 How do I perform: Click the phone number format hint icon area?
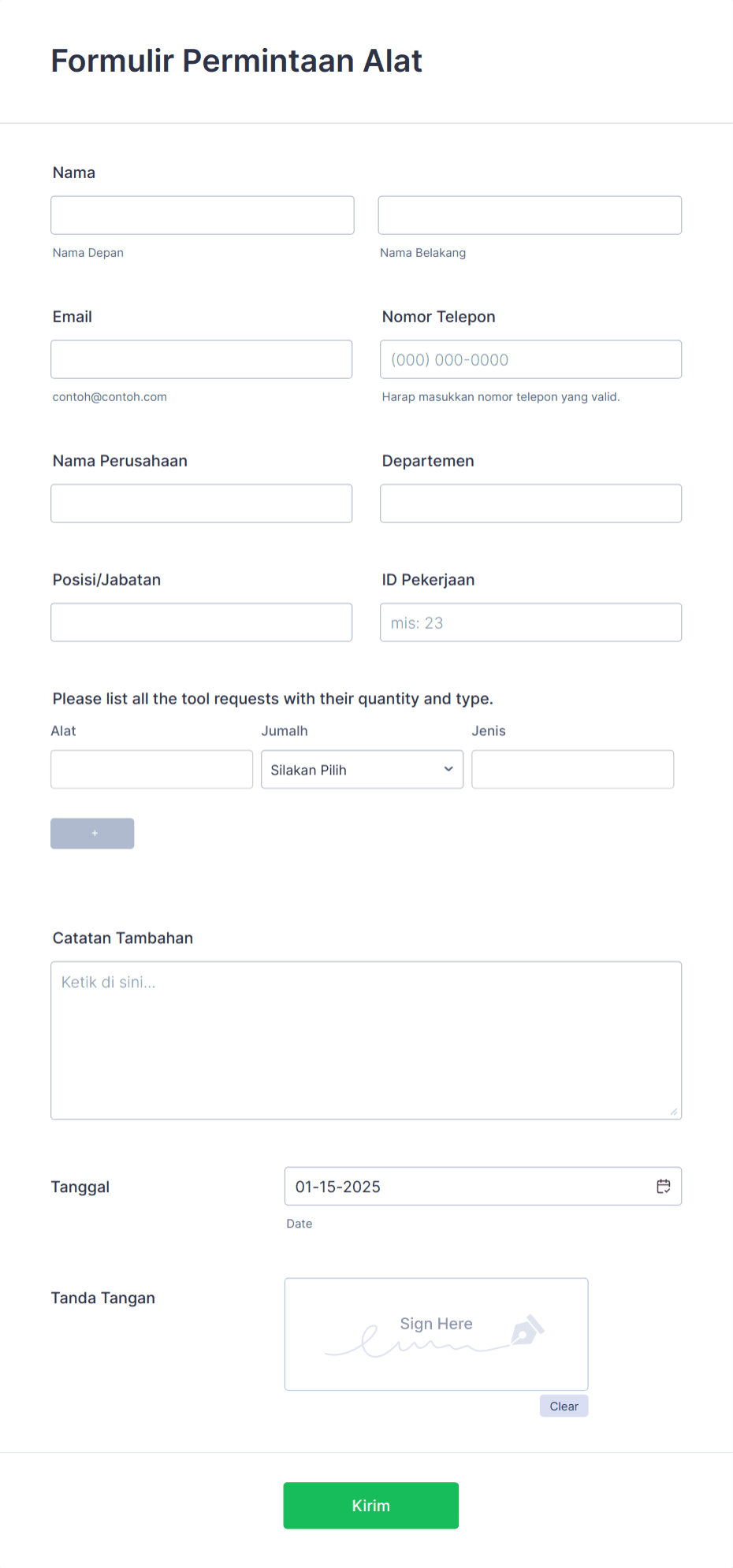click(x=500, y=396)
